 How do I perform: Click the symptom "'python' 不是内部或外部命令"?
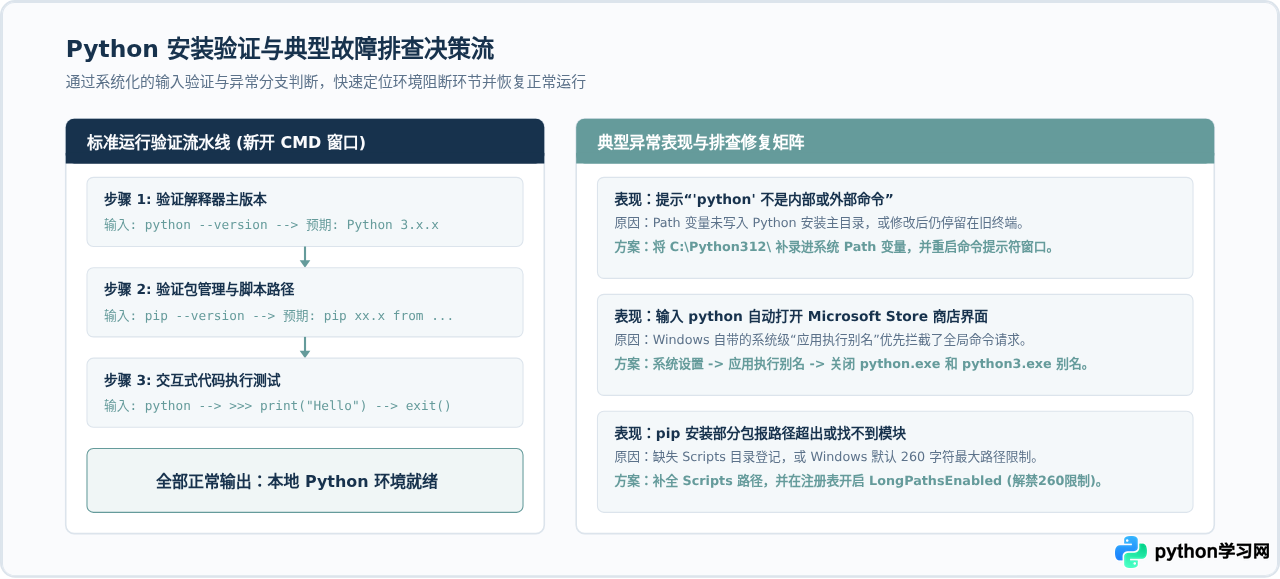(754, 198)
